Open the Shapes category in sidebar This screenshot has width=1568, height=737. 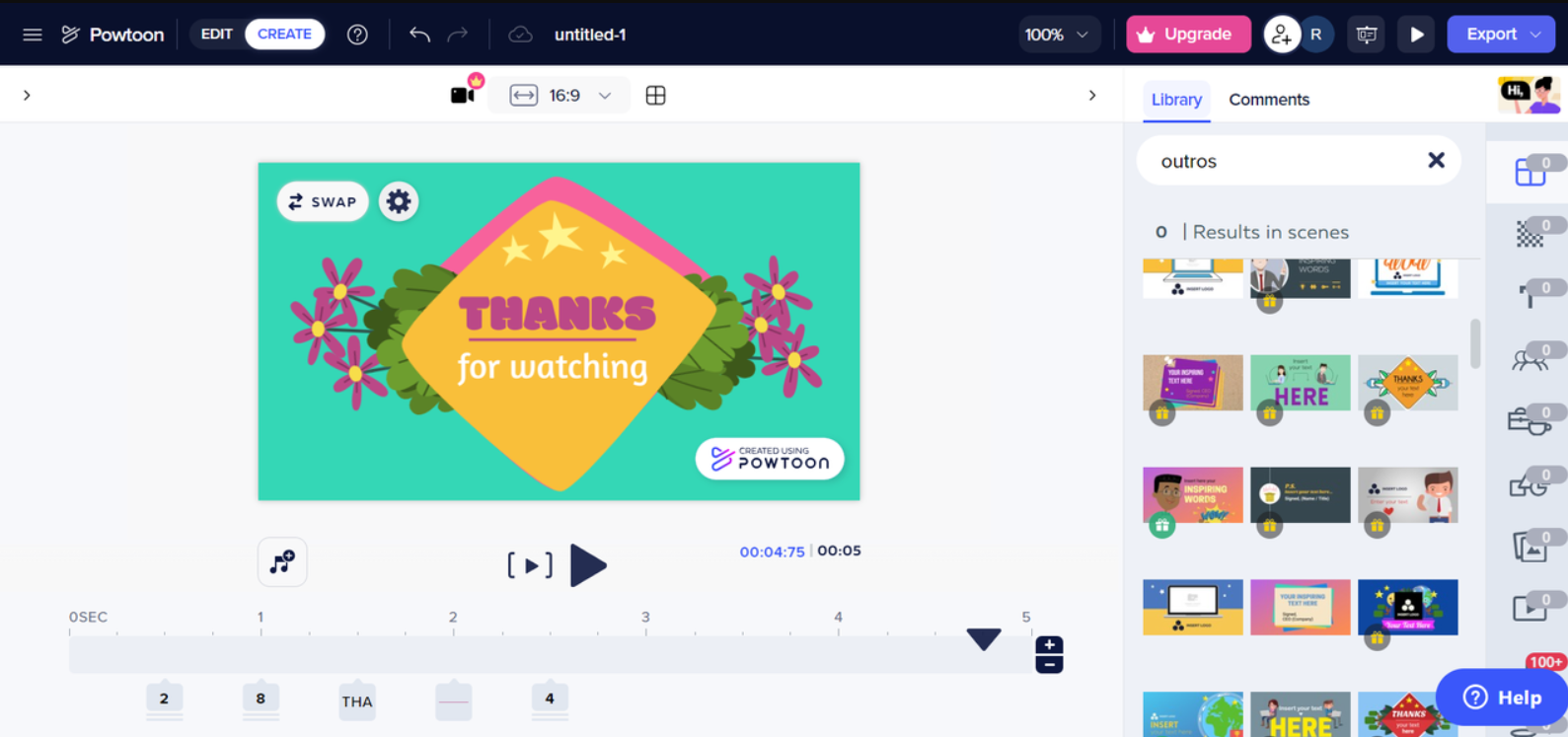(x=1531, y=483)
